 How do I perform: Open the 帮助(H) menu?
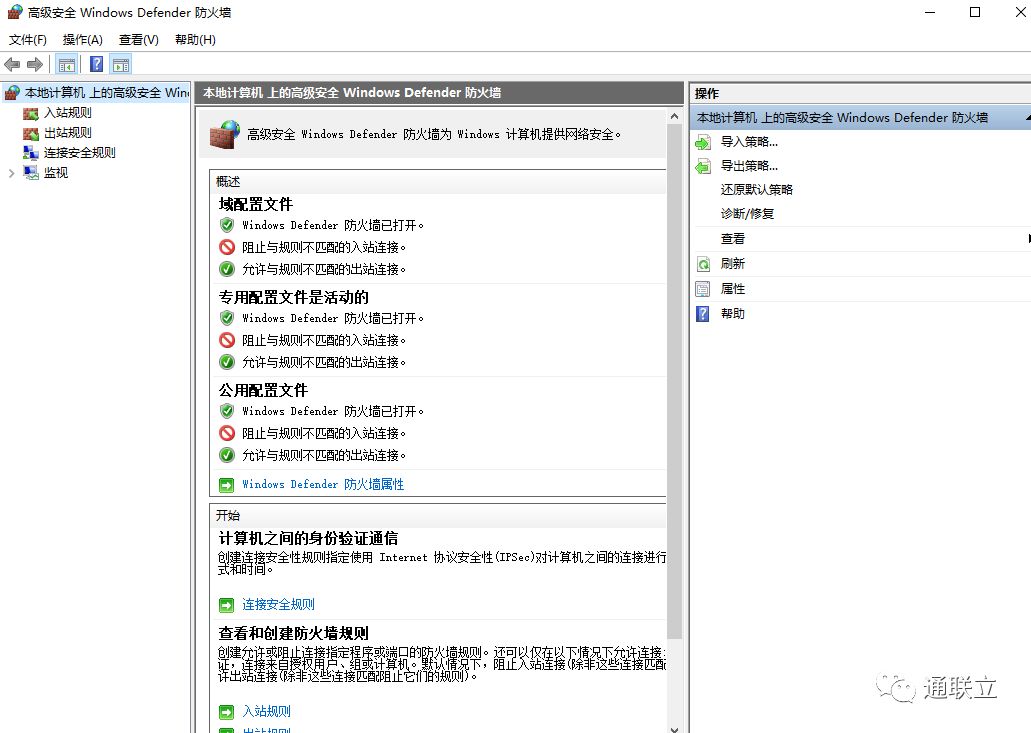click(195, 39)
